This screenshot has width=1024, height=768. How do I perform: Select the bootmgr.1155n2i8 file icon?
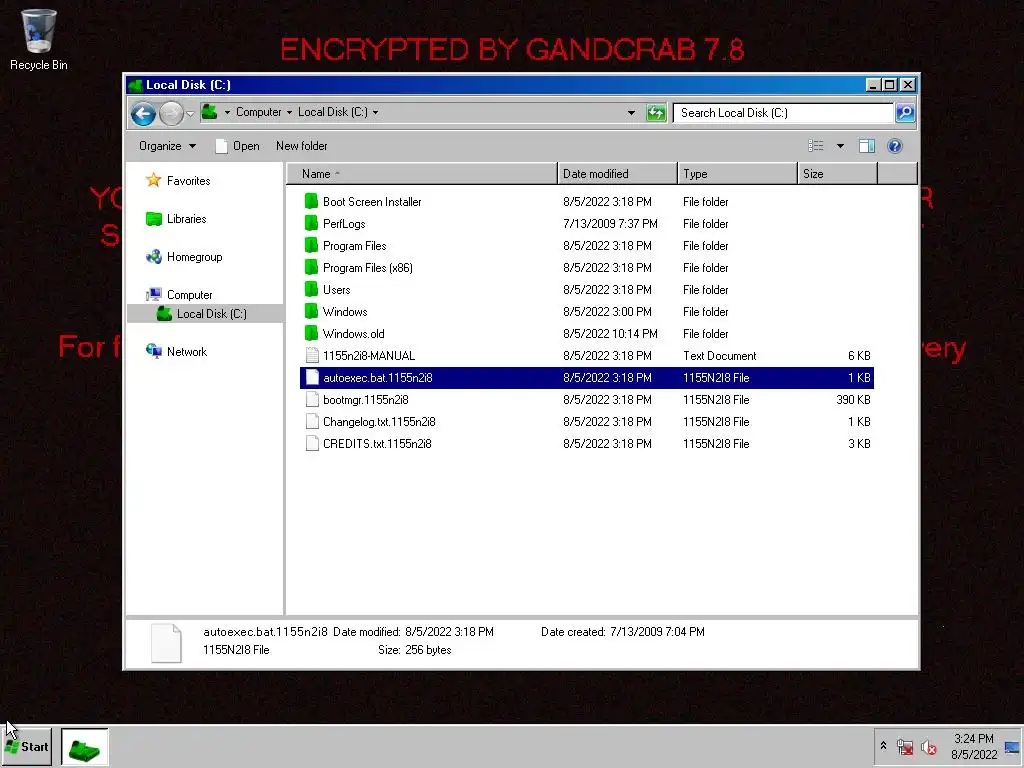pos(312,400)
